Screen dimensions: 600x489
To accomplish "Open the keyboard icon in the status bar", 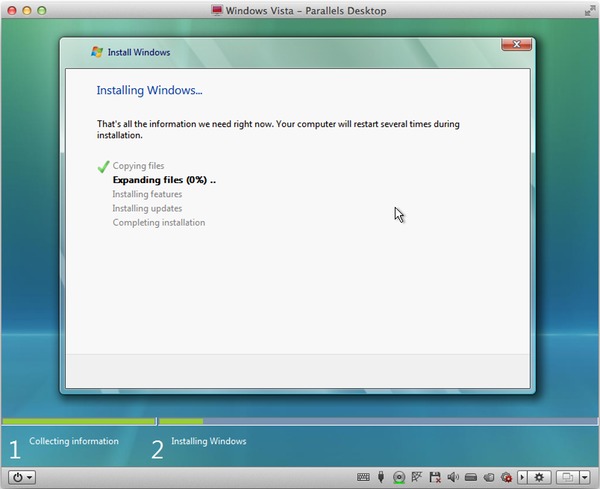I will (363, 477).
